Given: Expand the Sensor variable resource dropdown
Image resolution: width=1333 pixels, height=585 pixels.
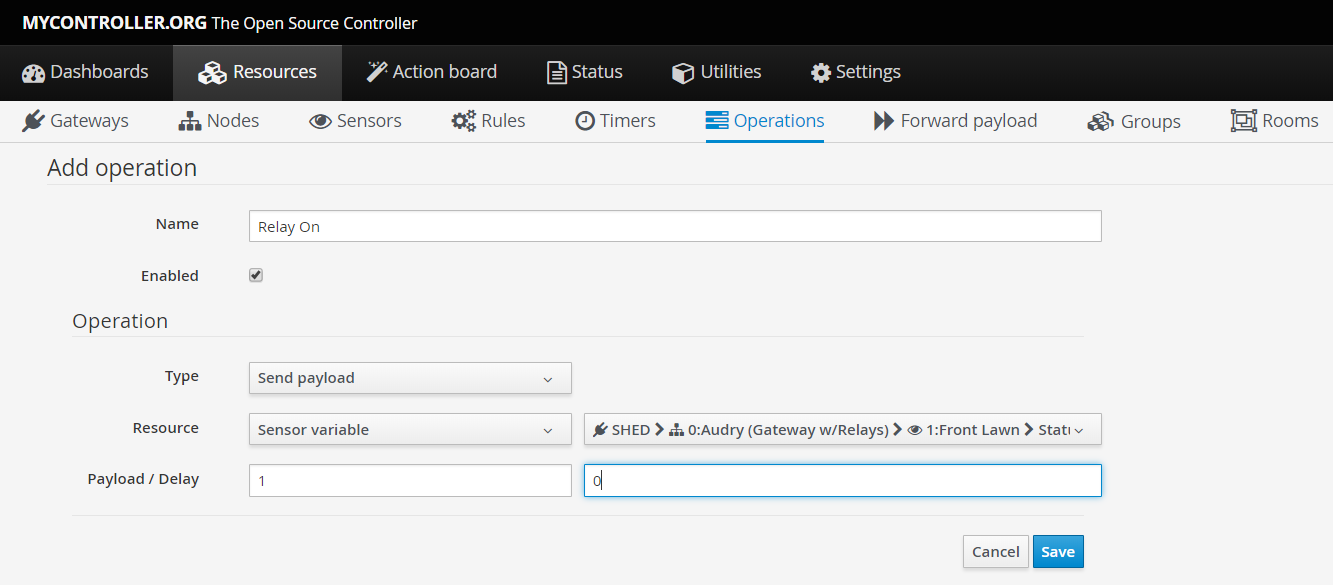Looking at the screenshot, I should 409,430.
